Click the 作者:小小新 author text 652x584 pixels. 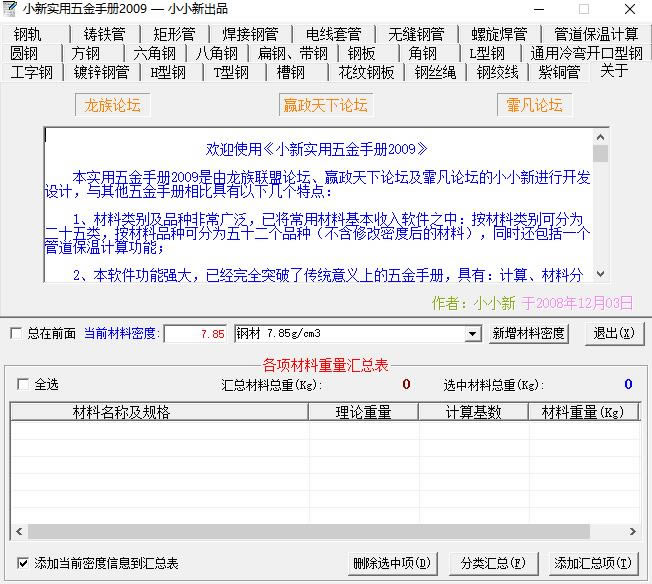tap(474, 303)
